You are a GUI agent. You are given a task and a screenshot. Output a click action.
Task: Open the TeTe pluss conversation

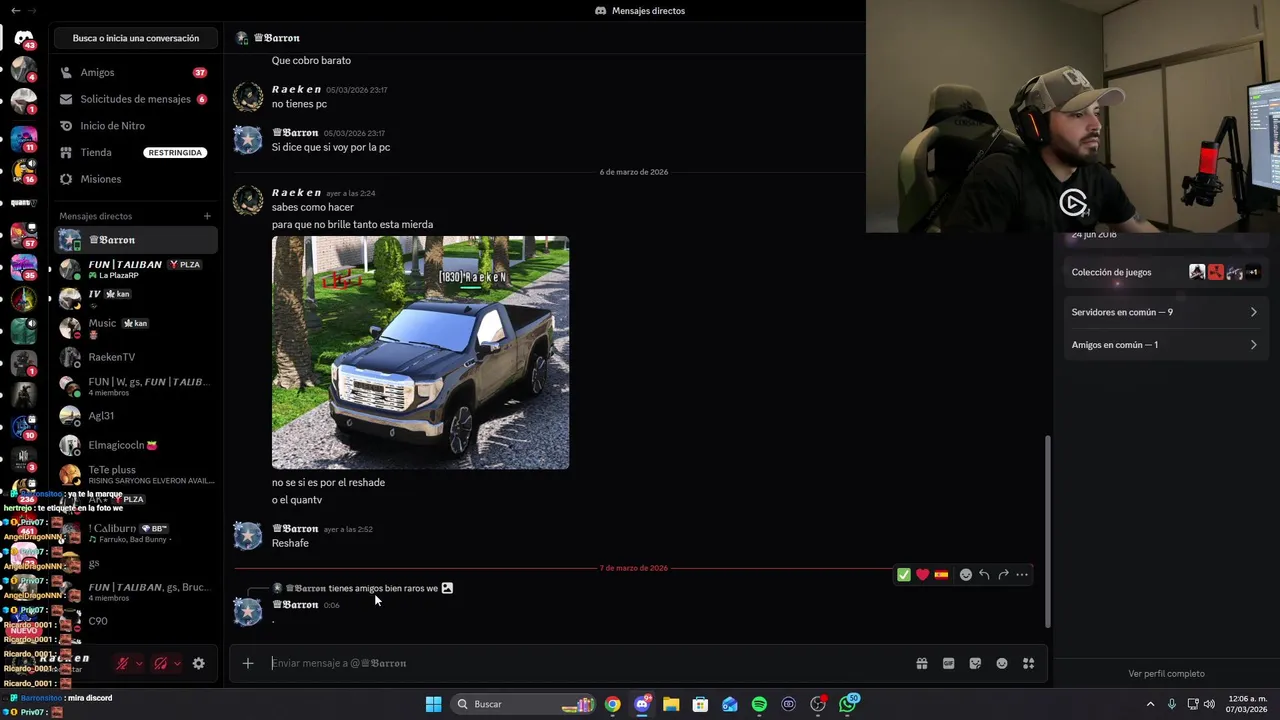[x=136, y=474]
